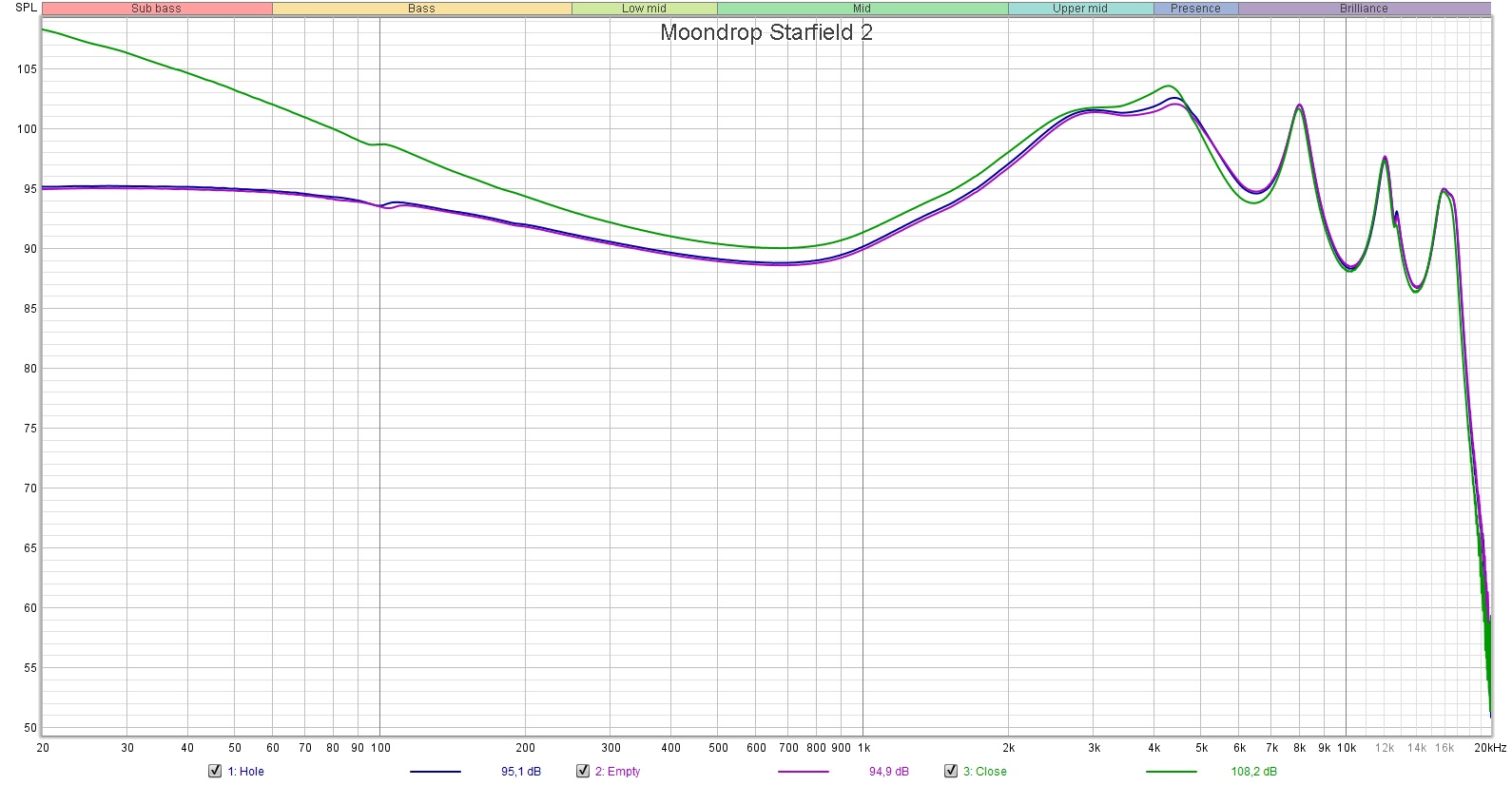The image size is (1512, 785).
Task: Click the dark blue Hole trace line sample
Action: [436, 772]
